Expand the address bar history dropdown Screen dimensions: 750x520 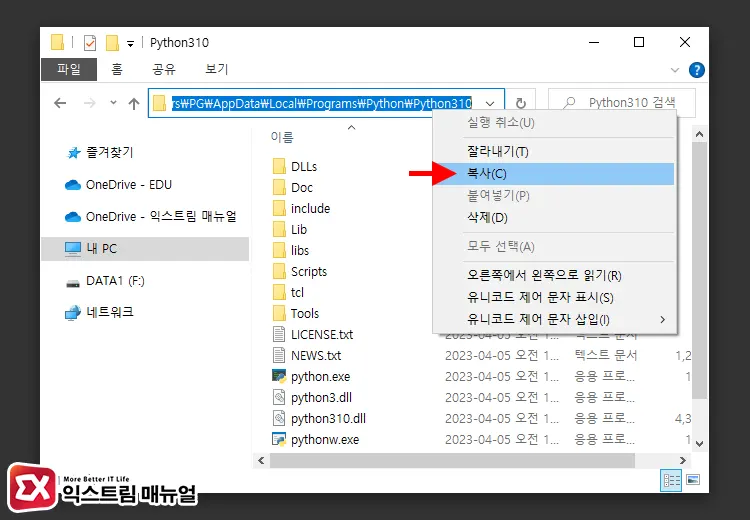point(490,103)
